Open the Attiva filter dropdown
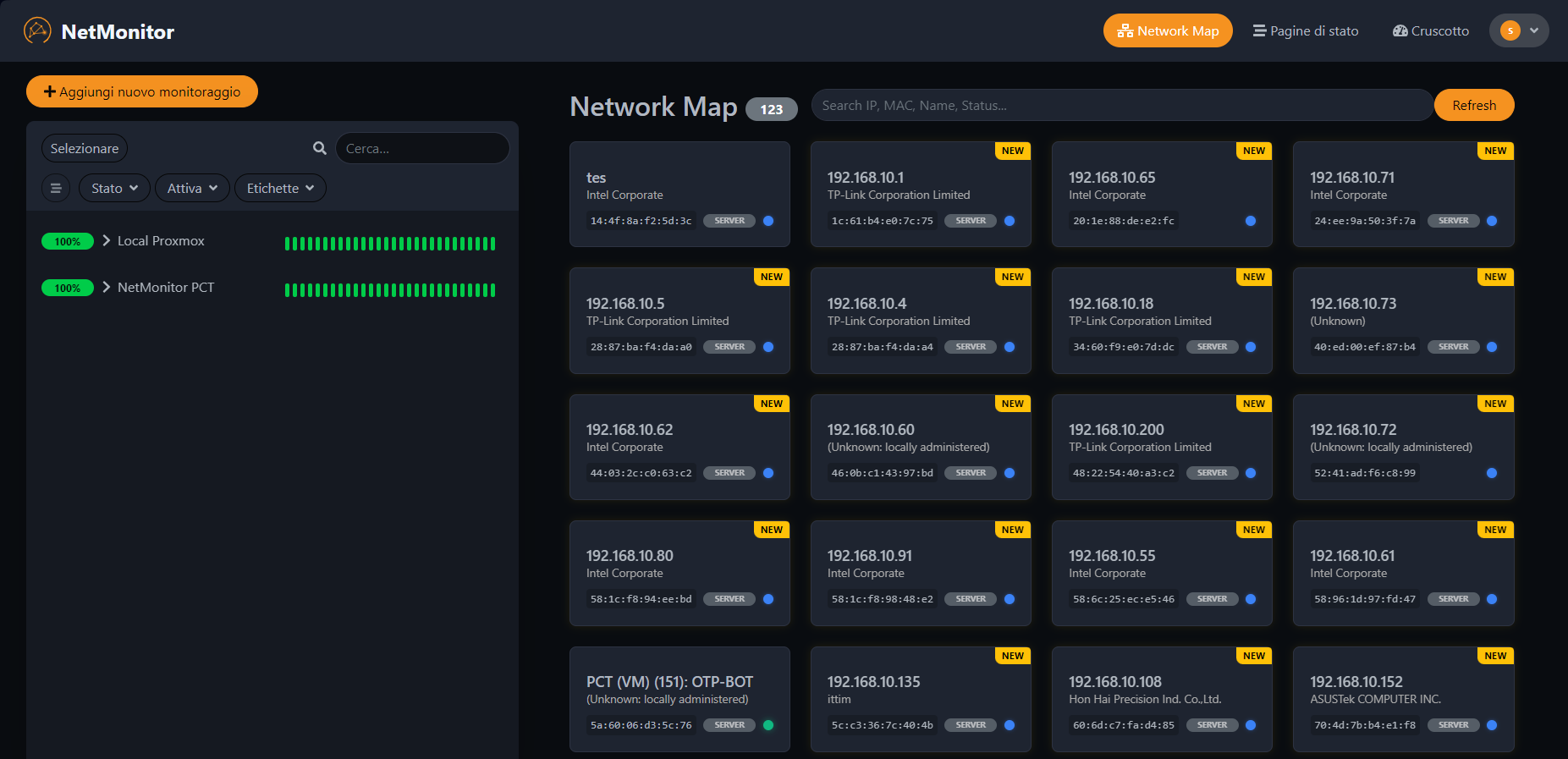The height and width of the screenshot is (759, 1568). 192,188
